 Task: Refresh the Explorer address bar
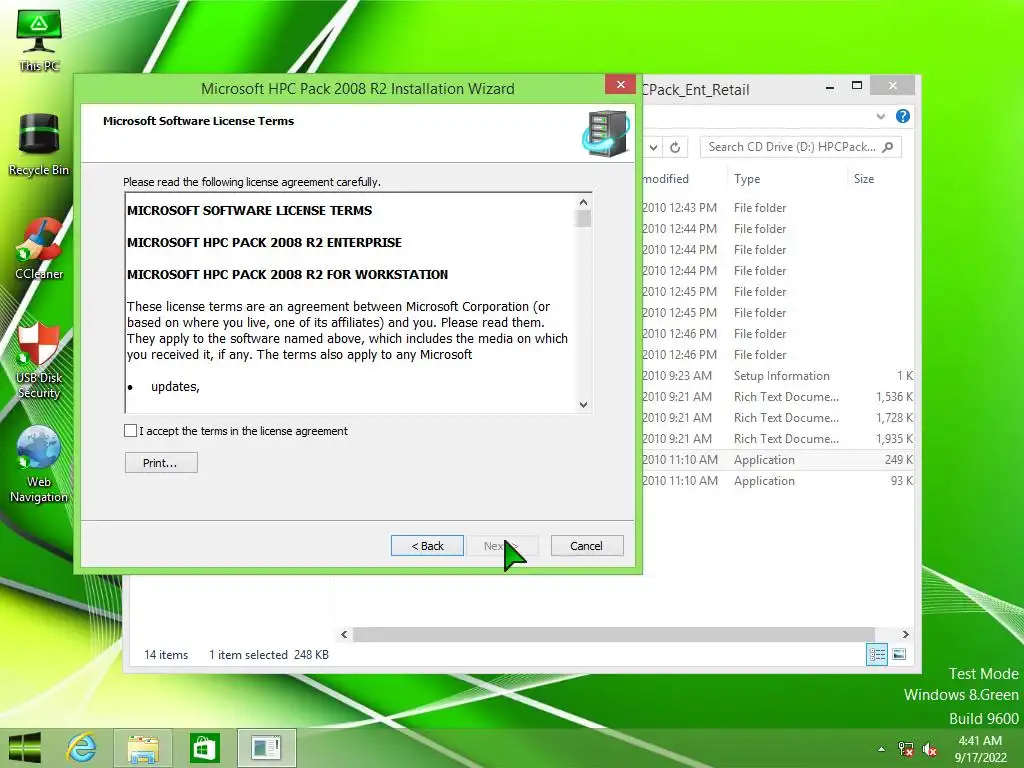pos(675,147)
